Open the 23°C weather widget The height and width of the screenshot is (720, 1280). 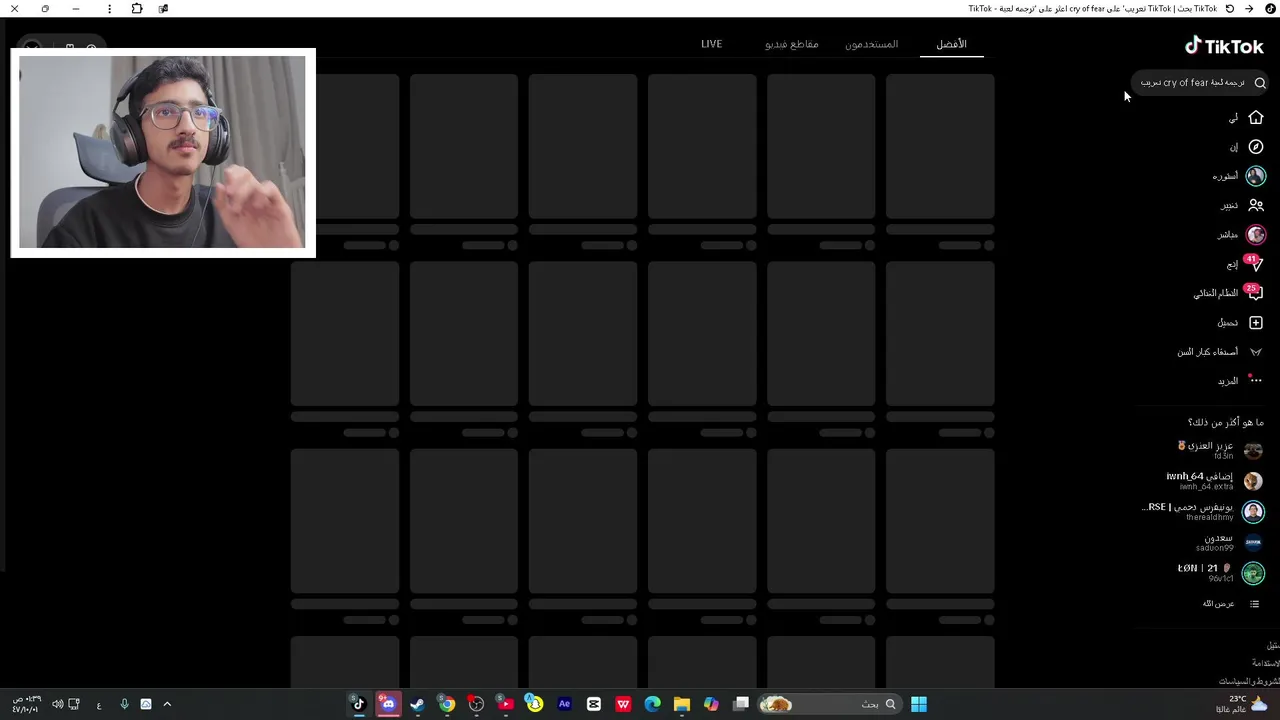coord(1241,704)
